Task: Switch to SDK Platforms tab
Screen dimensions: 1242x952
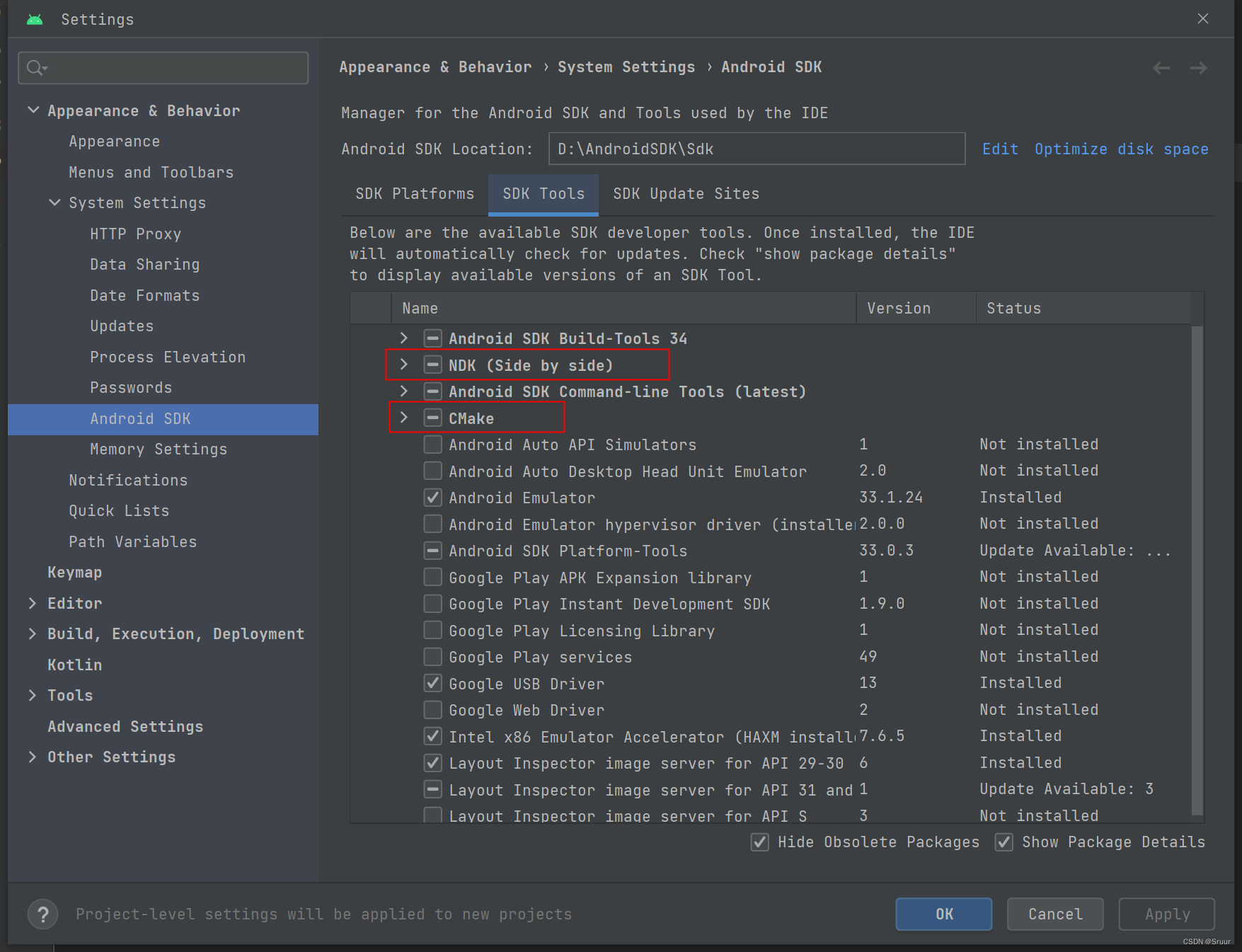Action: click(415, 194)
